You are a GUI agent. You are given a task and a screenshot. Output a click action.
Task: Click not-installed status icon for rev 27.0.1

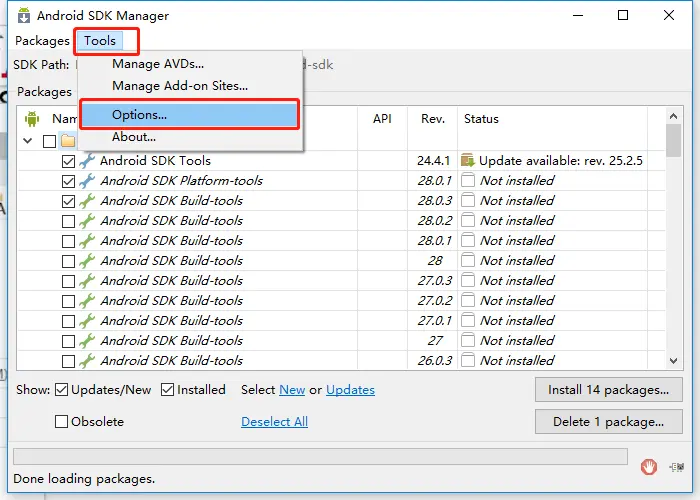468,321
